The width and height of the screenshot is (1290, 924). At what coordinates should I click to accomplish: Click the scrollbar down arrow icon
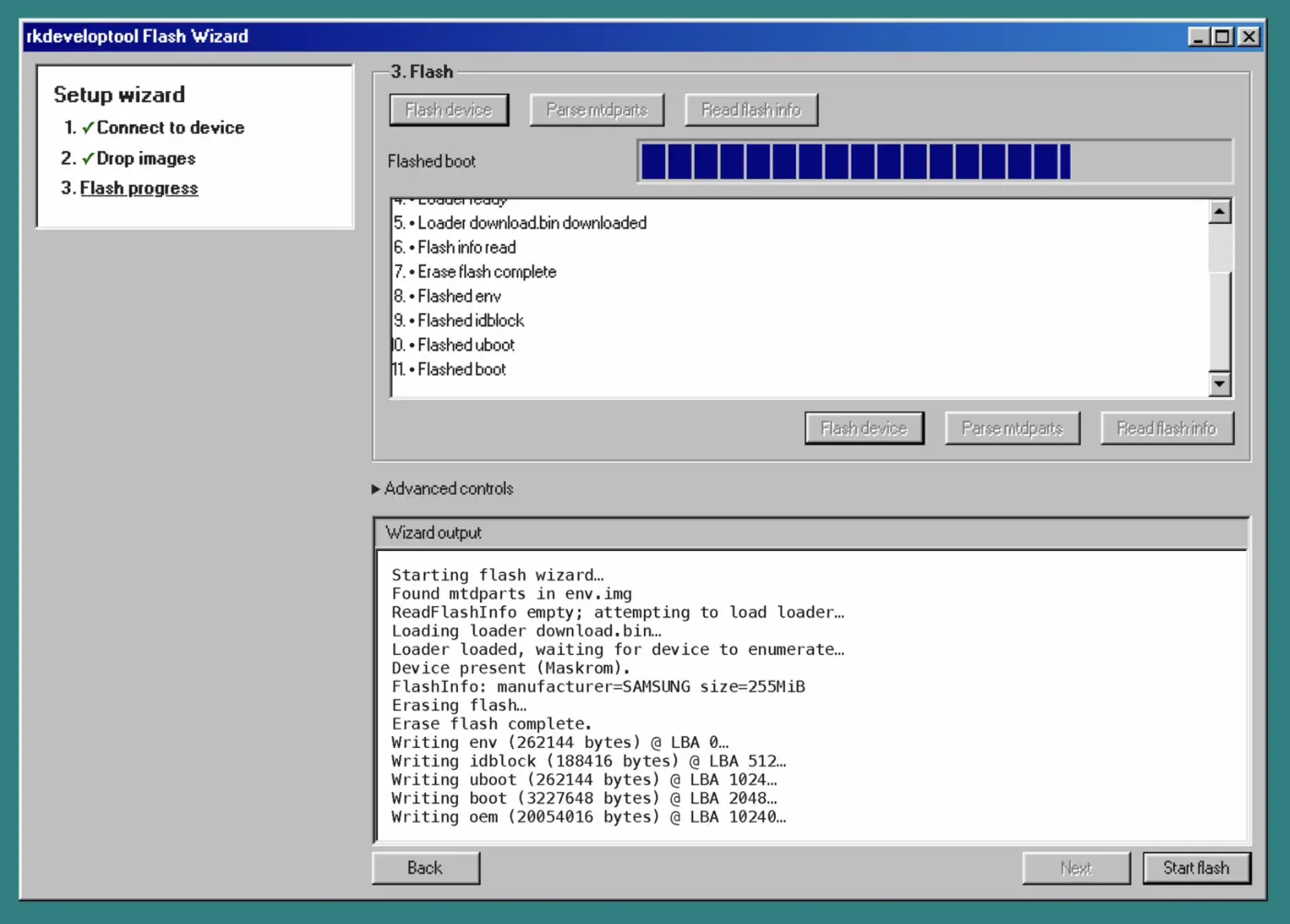(1219, 383)
